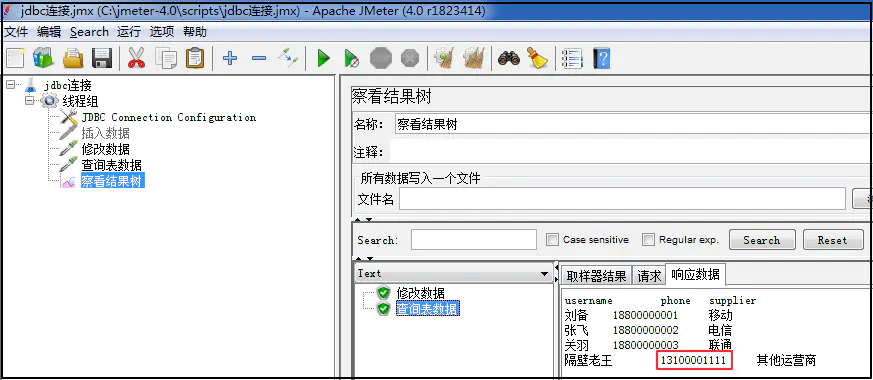Image resolution: width=873 pixels, height=380 pixels.
Task: Open the 文件 menu
Action: click(16, 32)
